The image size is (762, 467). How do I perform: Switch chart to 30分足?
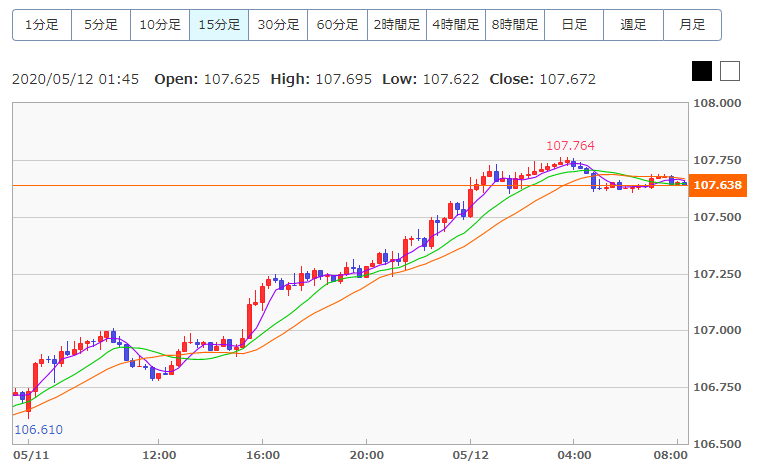point(278,24)
